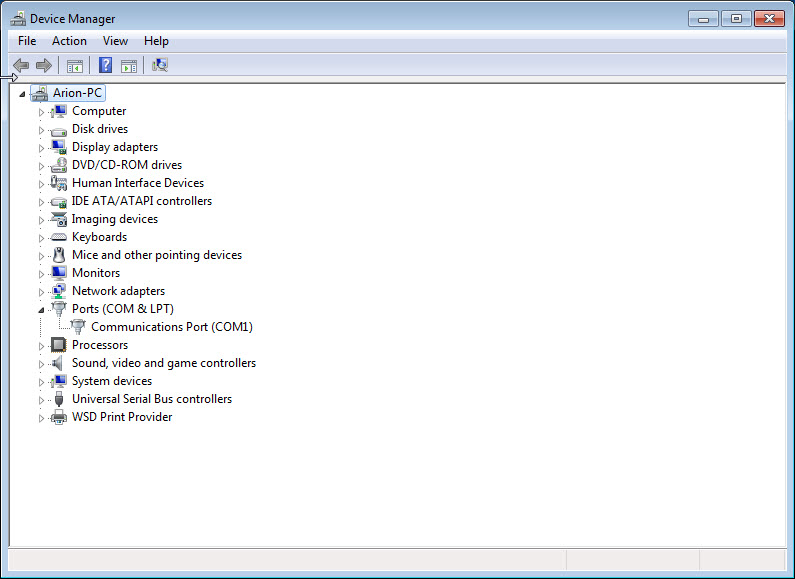The width and height of the screenshot is (795, 579).
Task: Click the Imaging devices camera icon
Action: 59,219
